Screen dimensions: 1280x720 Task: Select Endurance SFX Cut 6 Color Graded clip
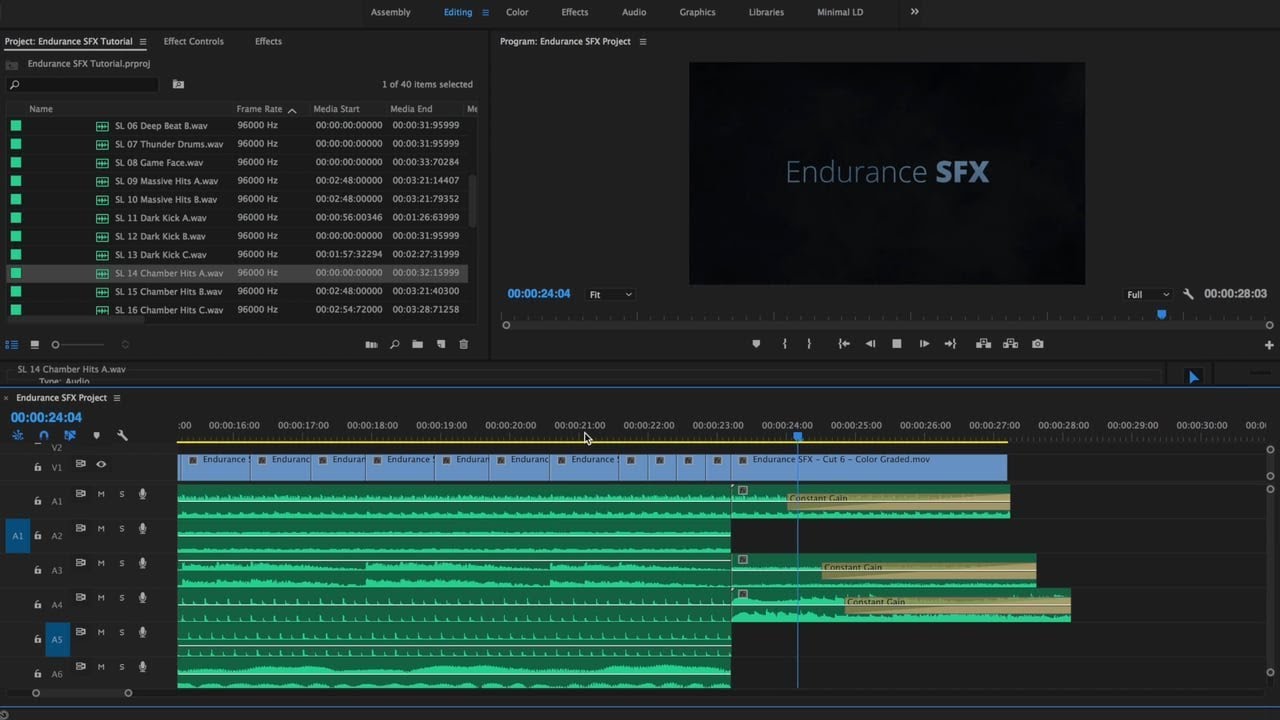point(869,466)
